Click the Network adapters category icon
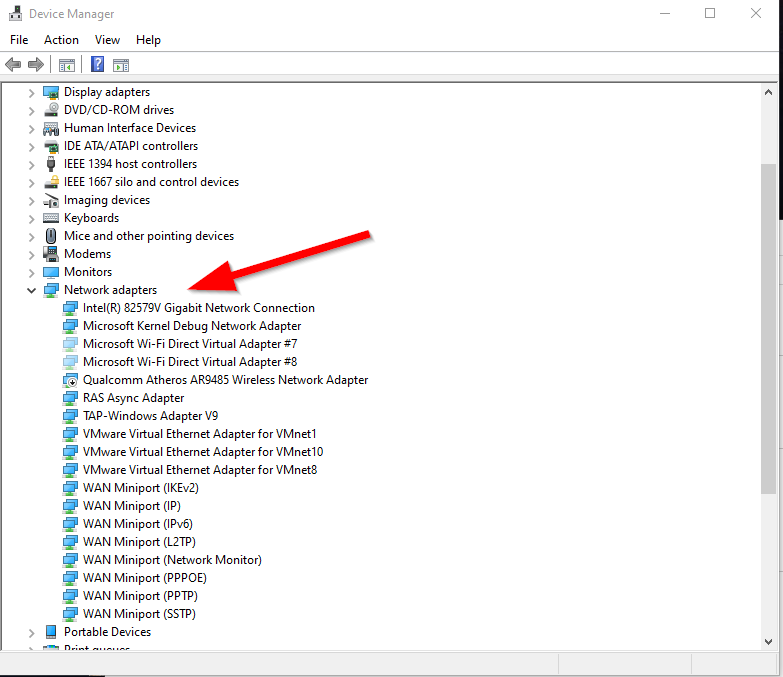 [x=51, y=290]
